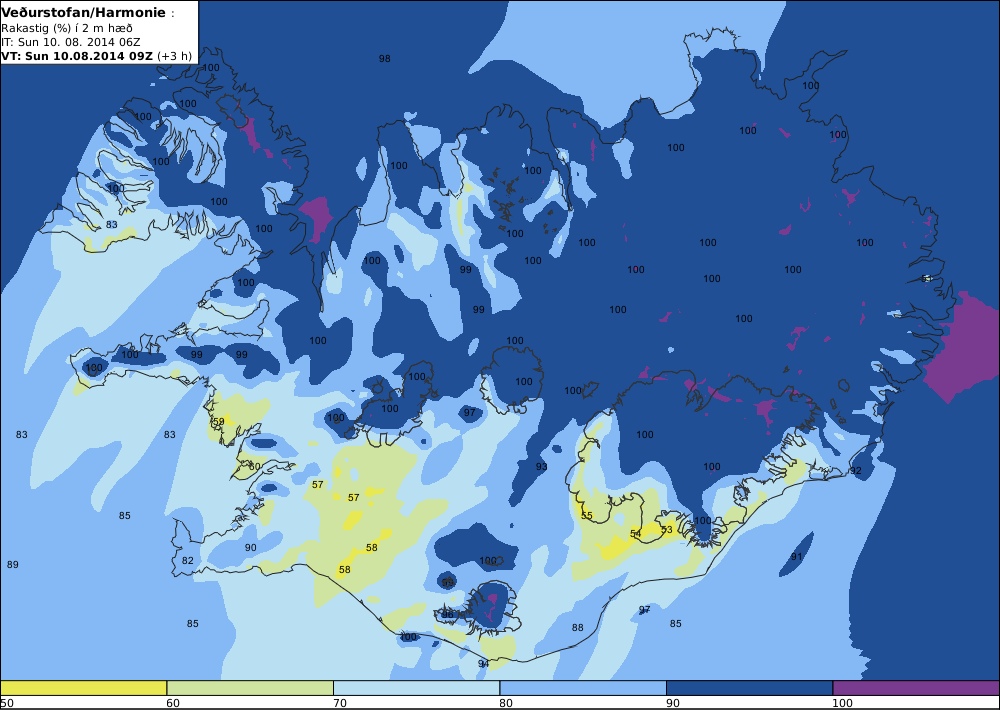This screenshot has height=710, width=1000.
Task: Click the 59 humidity value on the map
Action: (x=219, y=422)
